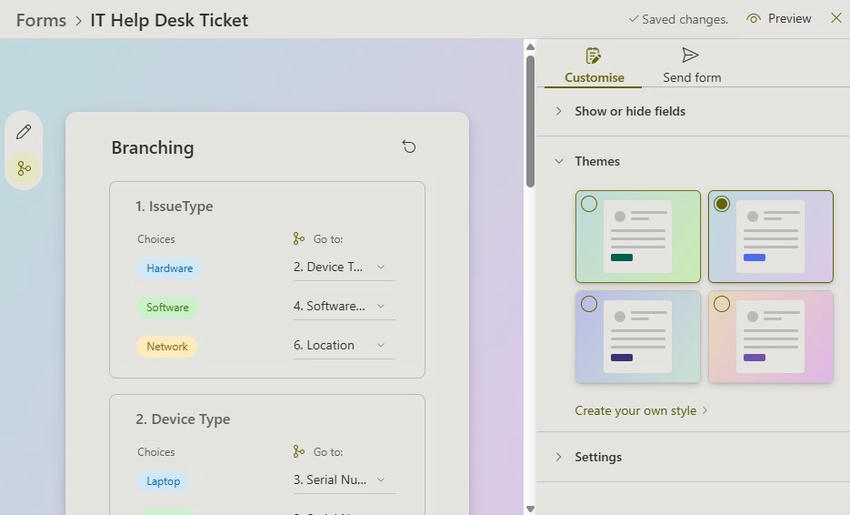Switch to the Send form tab
The image size is (850, 515).
click(692, 66)
